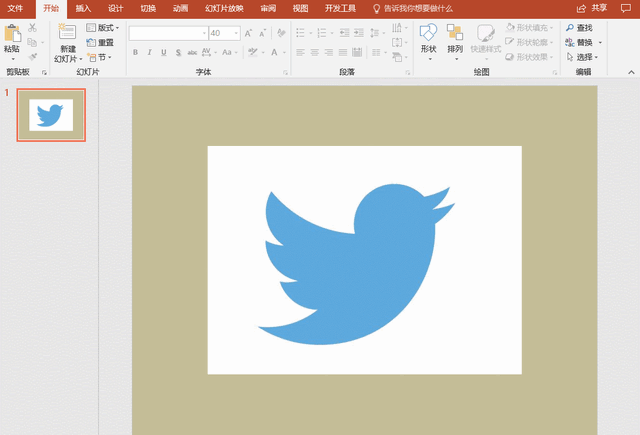
Task: Open the 排列 arrange menu
Action: click(455, 42)
